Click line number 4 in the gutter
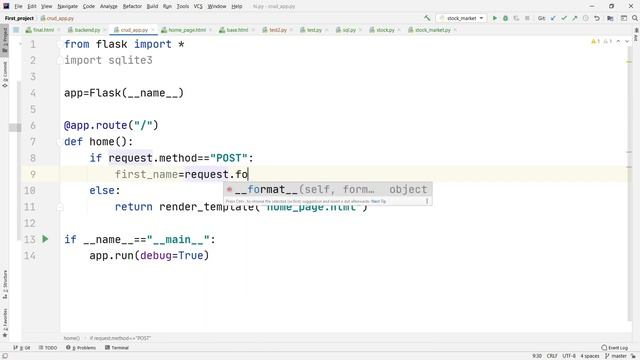This screenshot has height=360, width=640. (33, 93)
